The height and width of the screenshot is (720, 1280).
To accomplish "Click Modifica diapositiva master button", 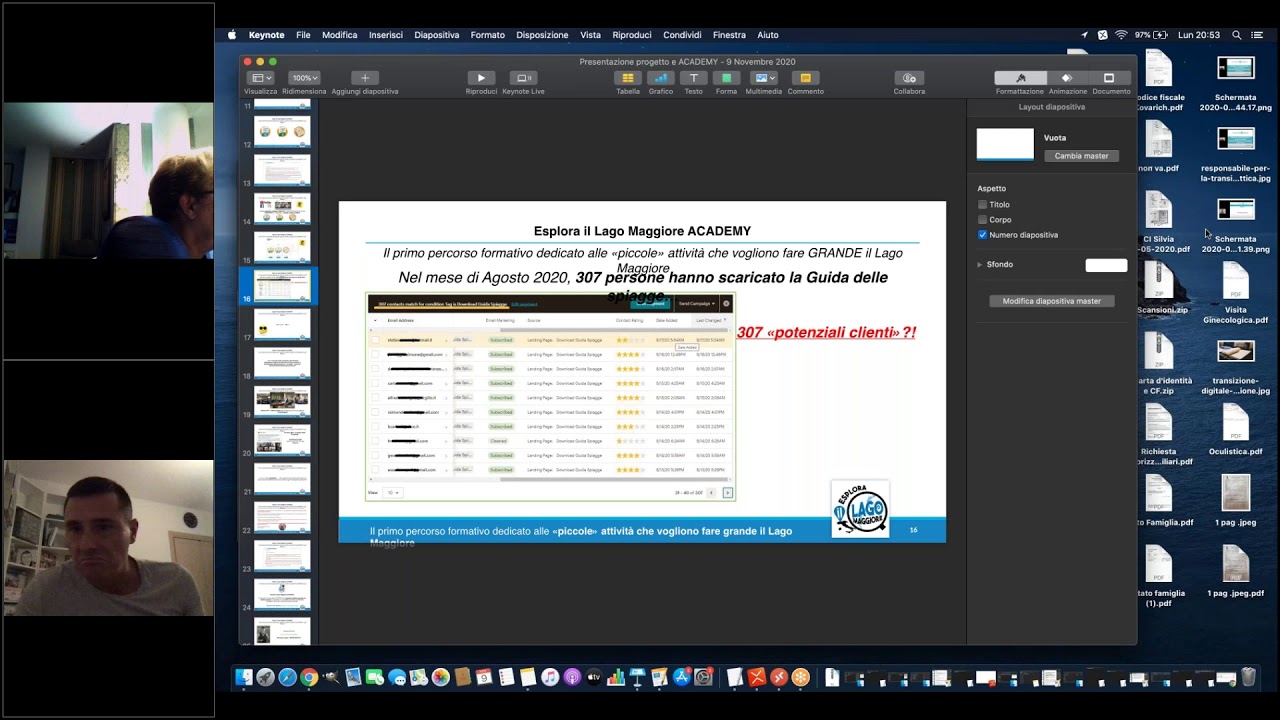I will pyautogui.click(x=1052, y=301).
